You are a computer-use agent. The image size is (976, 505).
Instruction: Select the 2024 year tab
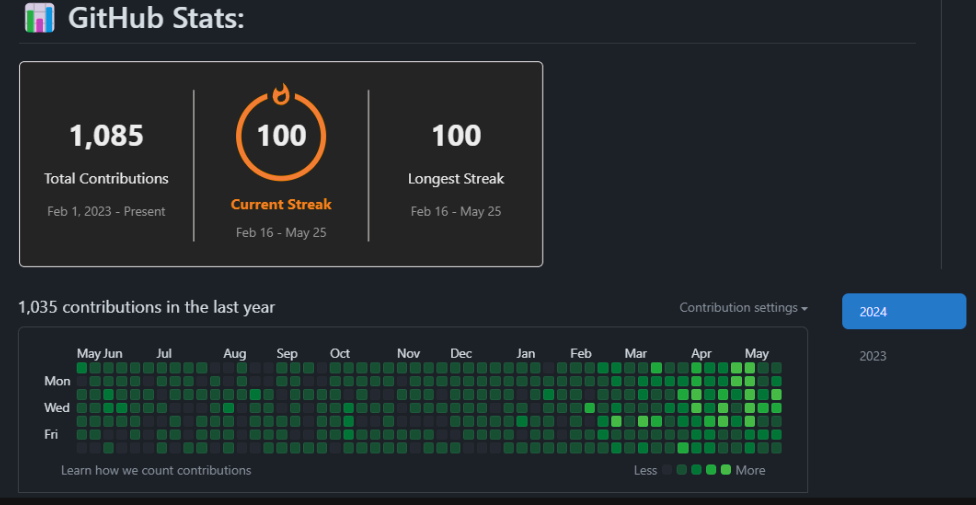(x=903, y=311)
